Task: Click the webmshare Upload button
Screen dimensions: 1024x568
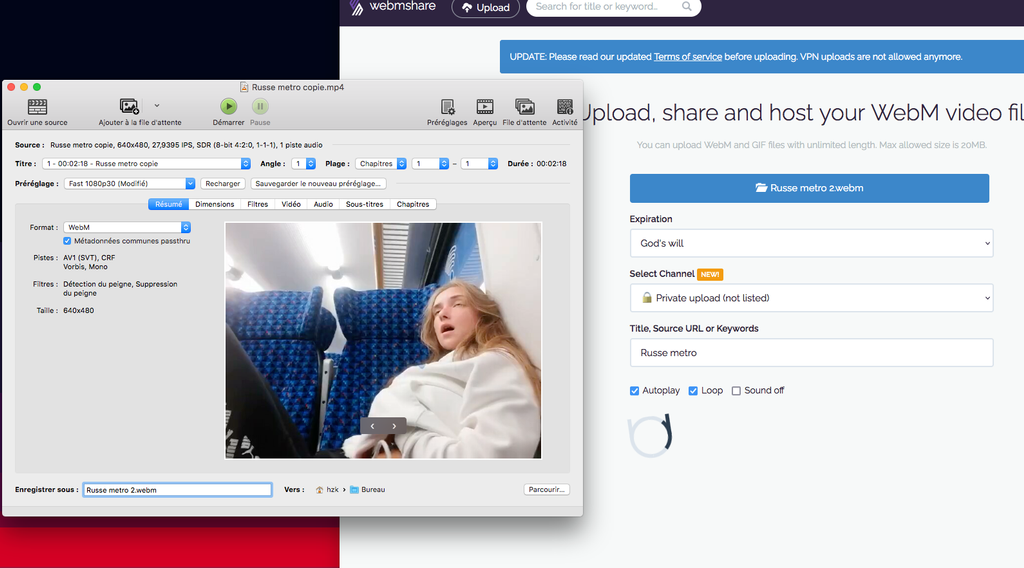Action: [485, 8]
